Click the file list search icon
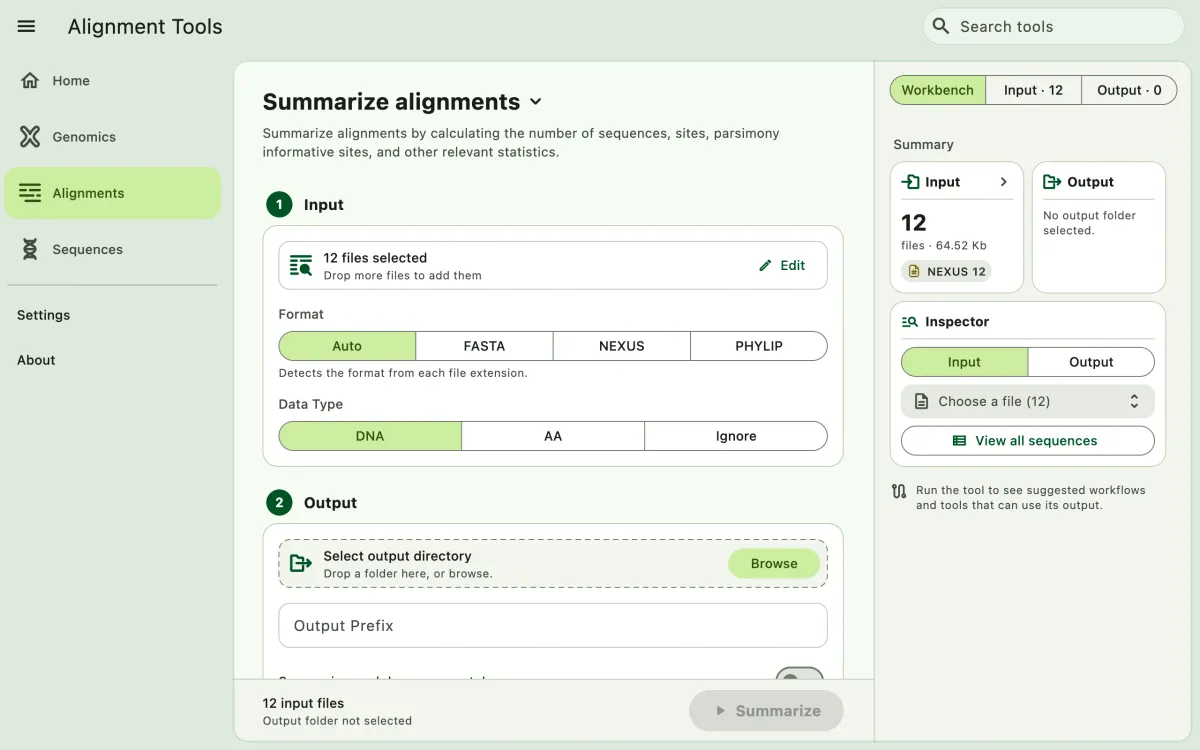 click(x=301, y=266)
